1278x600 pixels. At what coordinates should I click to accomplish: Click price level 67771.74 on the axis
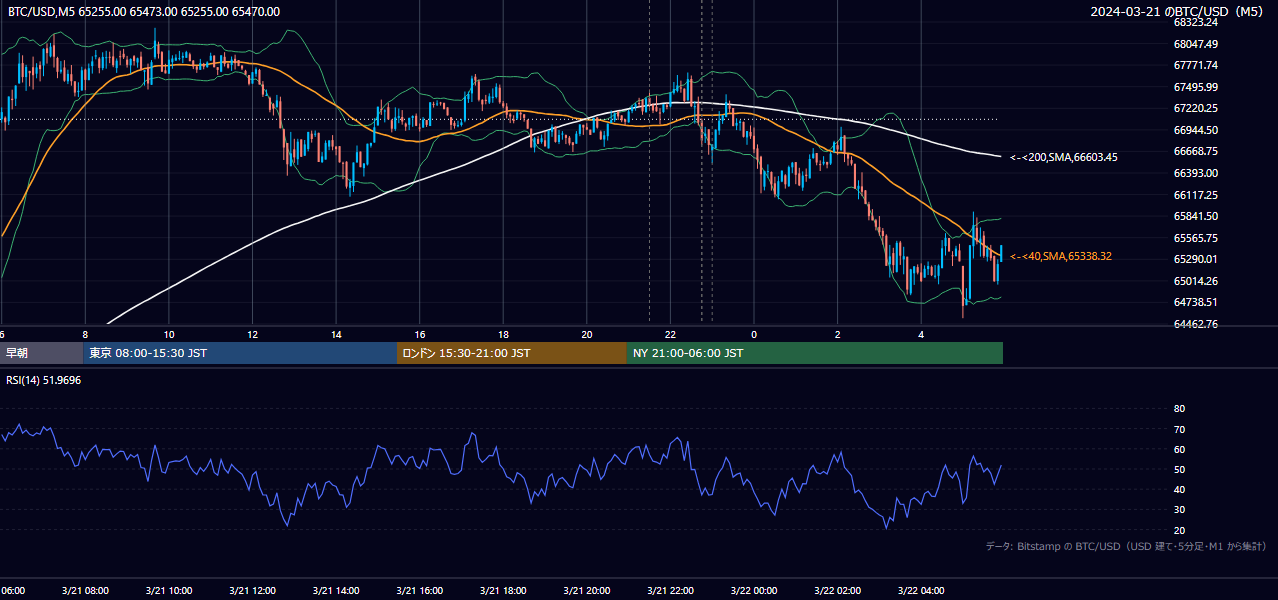pos(1196,65)
